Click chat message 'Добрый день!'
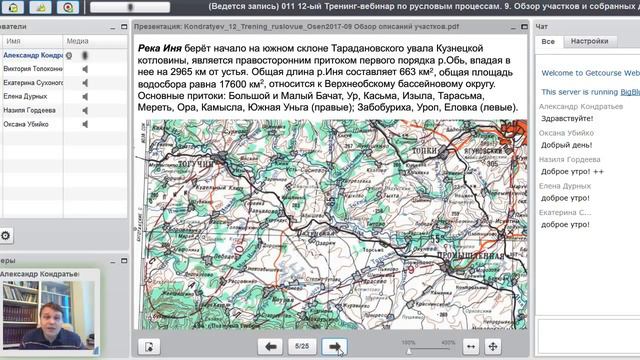This screenshot has height=360, width=640. pyautogui.click(x=567, y=145)
